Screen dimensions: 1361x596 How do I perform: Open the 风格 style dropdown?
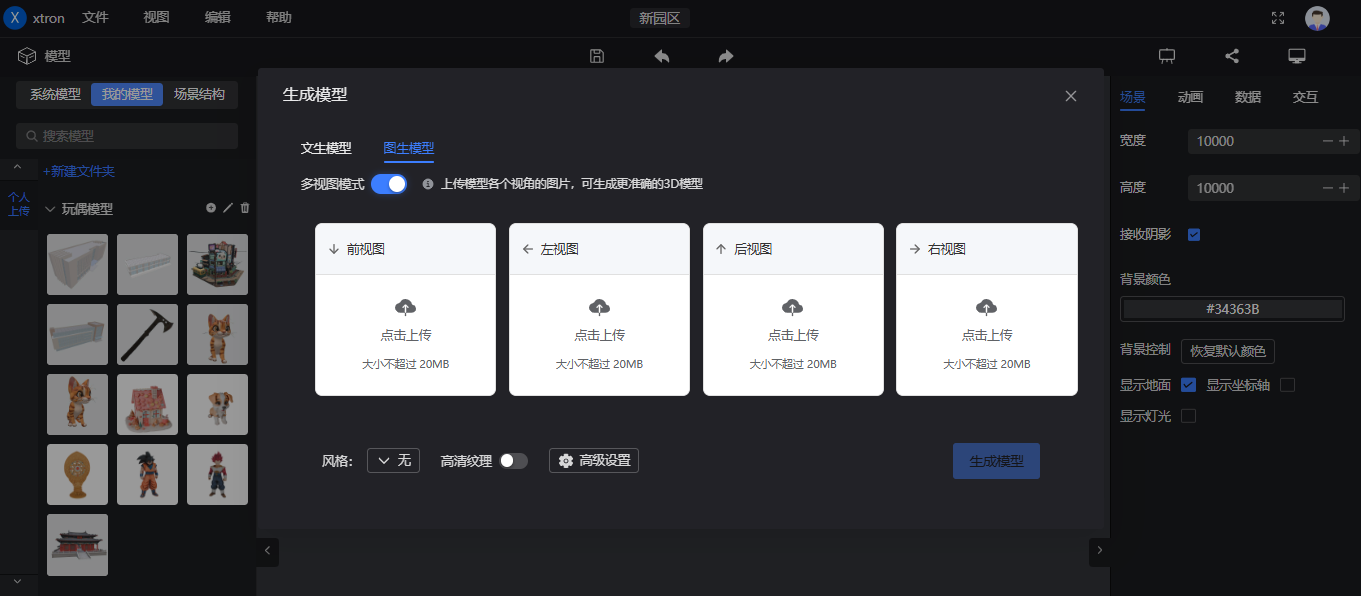pos(394,460)
